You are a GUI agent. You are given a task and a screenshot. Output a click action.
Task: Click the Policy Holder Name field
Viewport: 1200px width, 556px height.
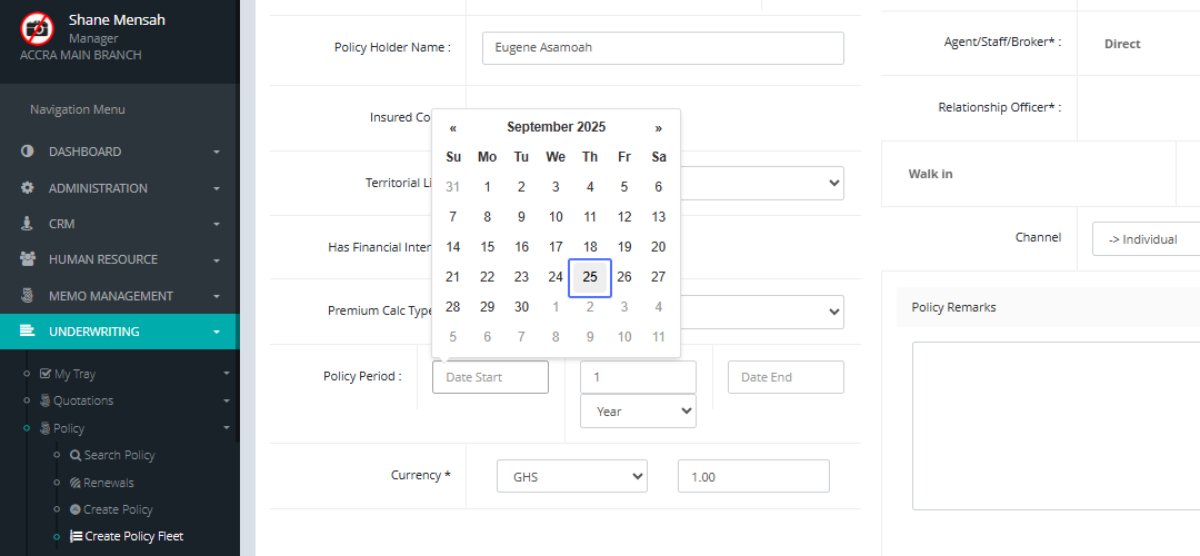662,48
